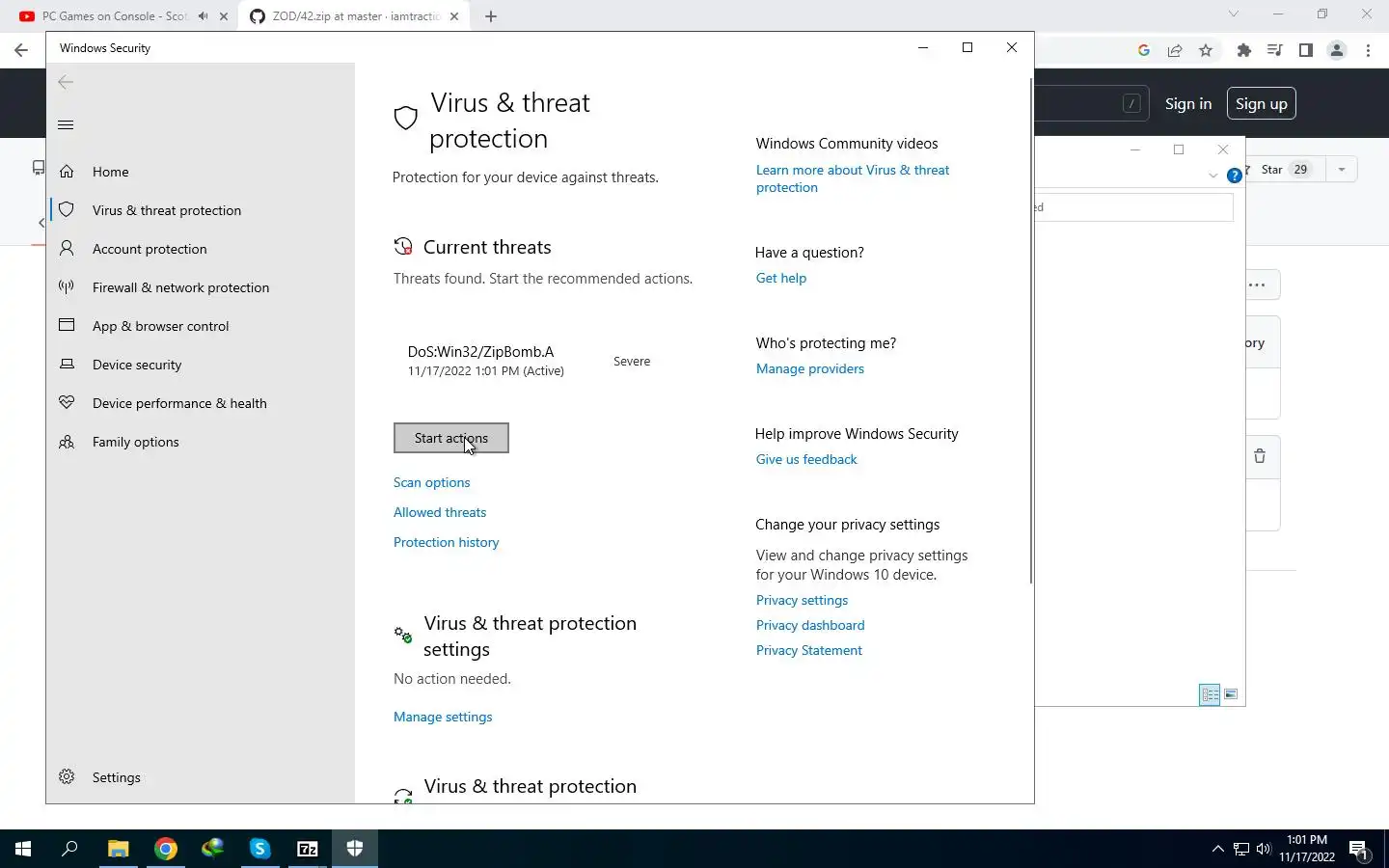
Task: Click the Start actions button
Action: click(450, 438)
